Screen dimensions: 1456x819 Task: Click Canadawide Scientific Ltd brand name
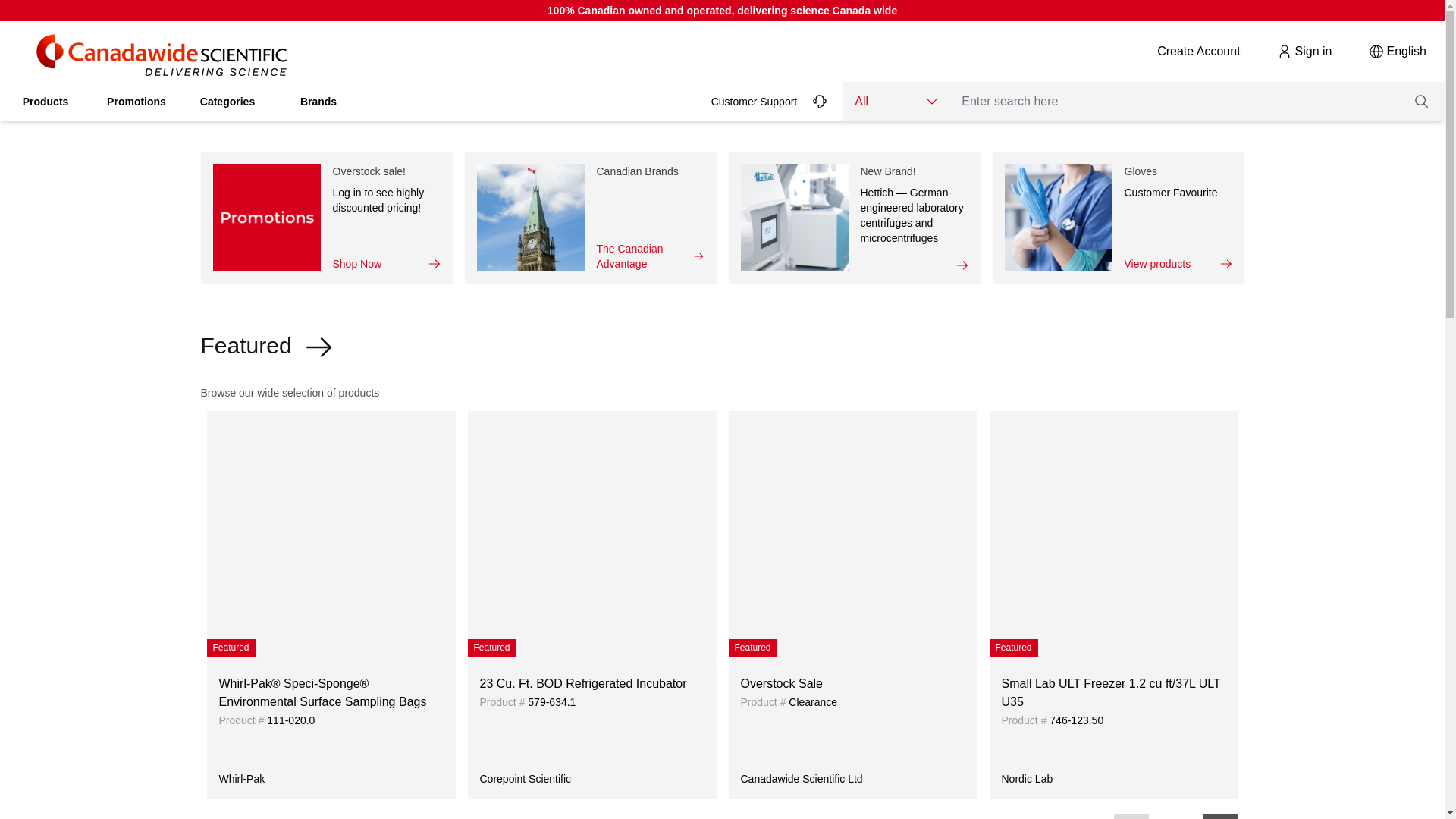(801, 779)
